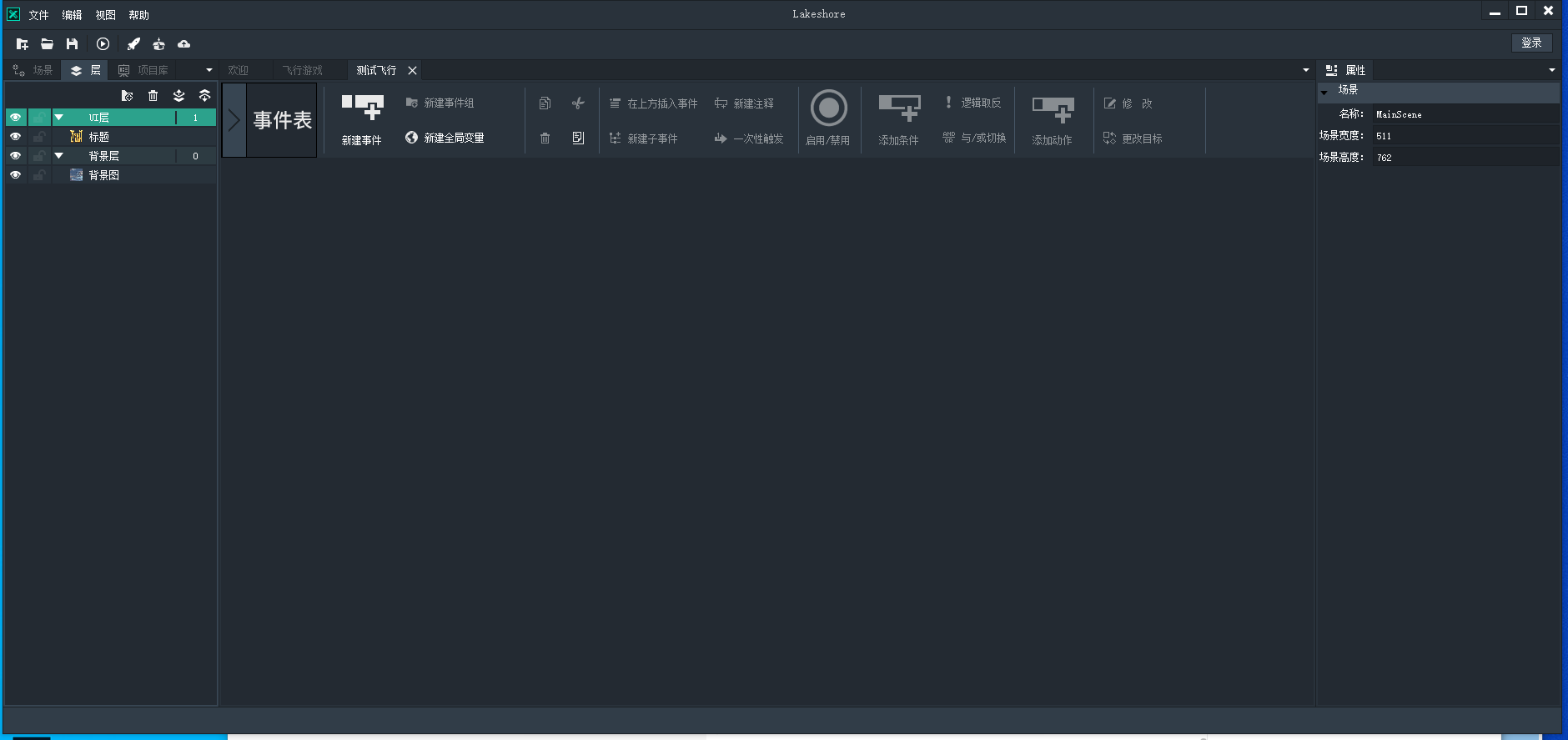Screen dimensions: 1568x740
Task: Edit the 场景高度 field
Action: [1465, 158]
